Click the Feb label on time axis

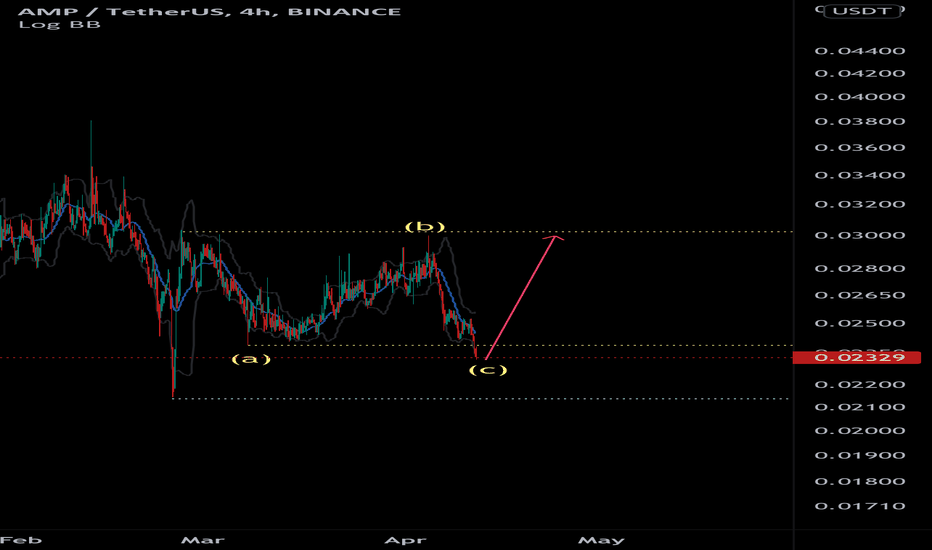tap(21, 540)
